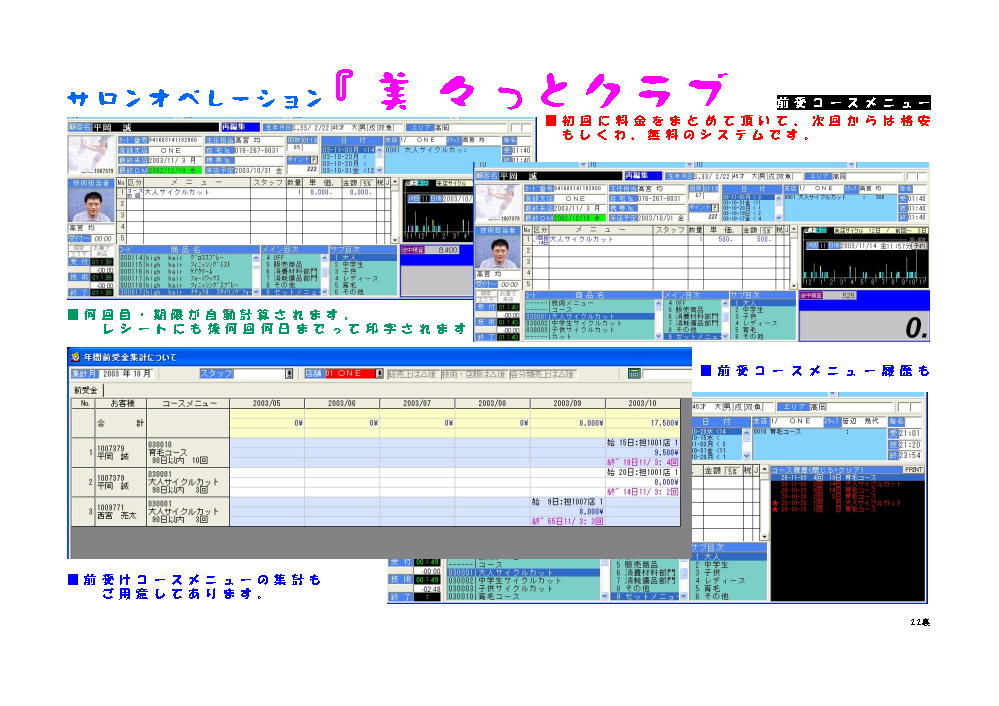Click the 5% tax header button, top-left window

tap(366, 184)
